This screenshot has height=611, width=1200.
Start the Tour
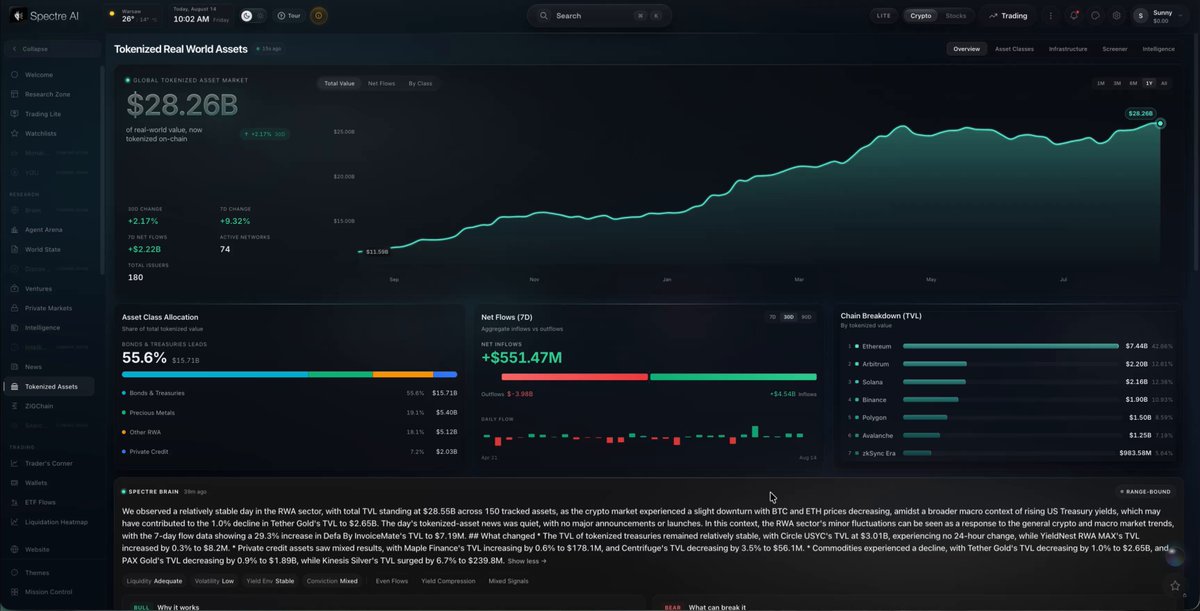coord(289,16)
